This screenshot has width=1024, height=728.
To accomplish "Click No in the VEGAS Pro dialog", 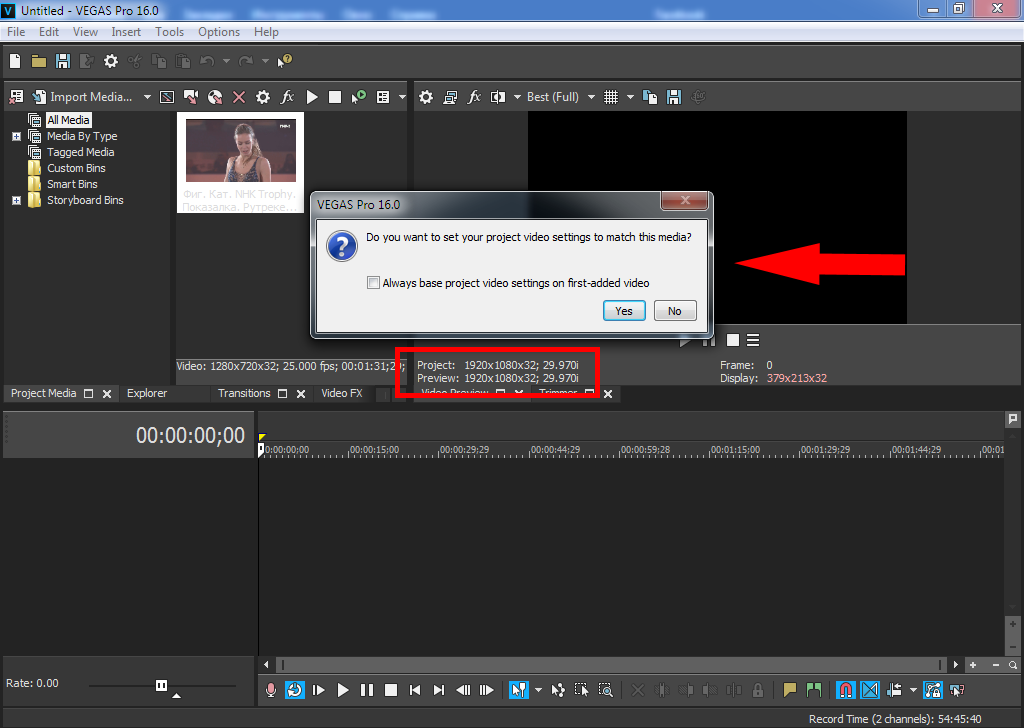I will (675, 311).
